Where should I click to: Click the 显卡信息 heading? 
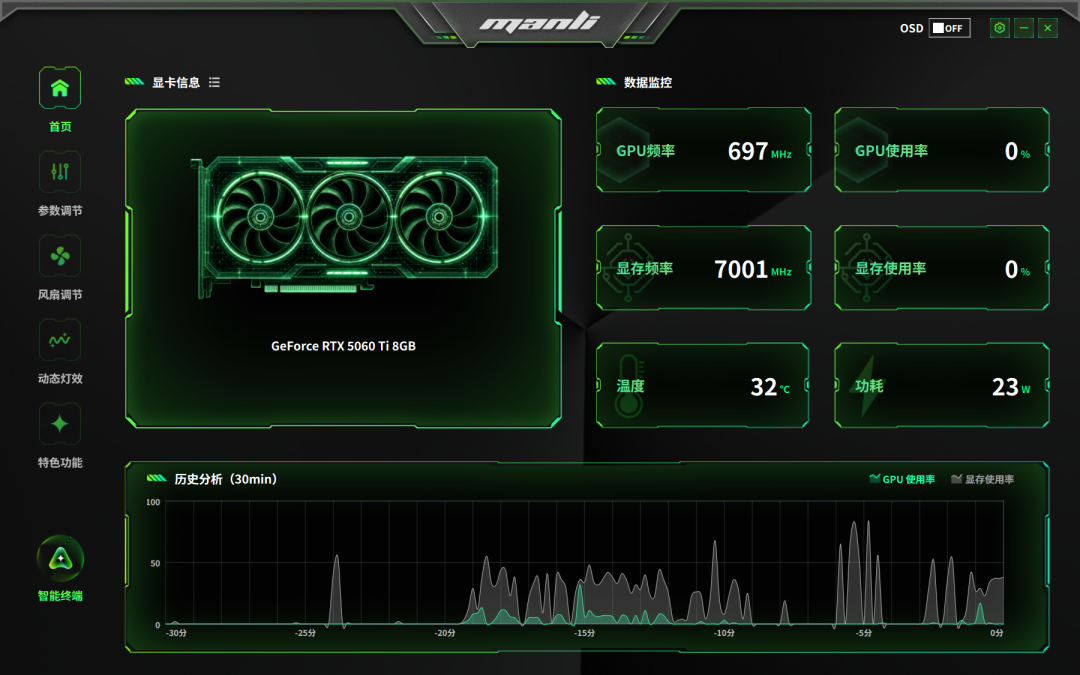pos(176,83)
